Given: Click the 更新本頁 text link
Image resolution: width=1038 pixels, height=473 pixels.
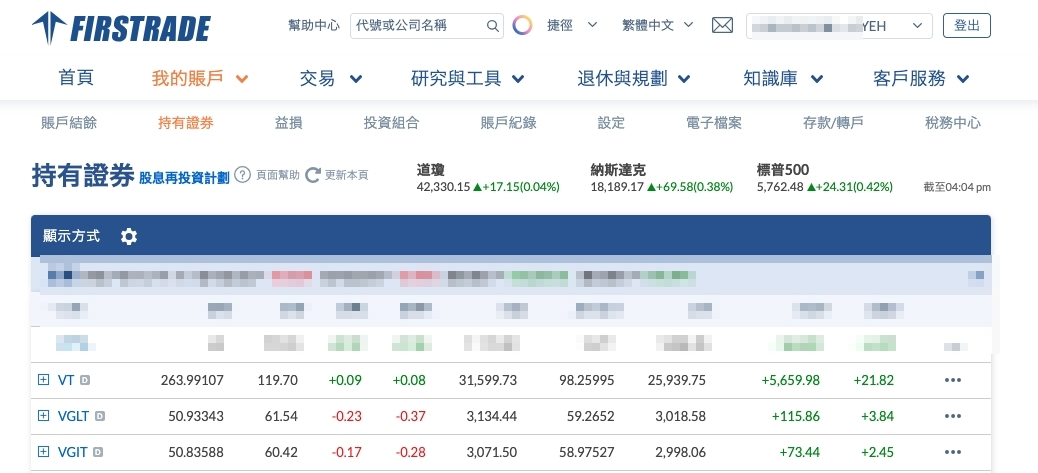Looking at the screenshot, I should [x=347, y=175].
